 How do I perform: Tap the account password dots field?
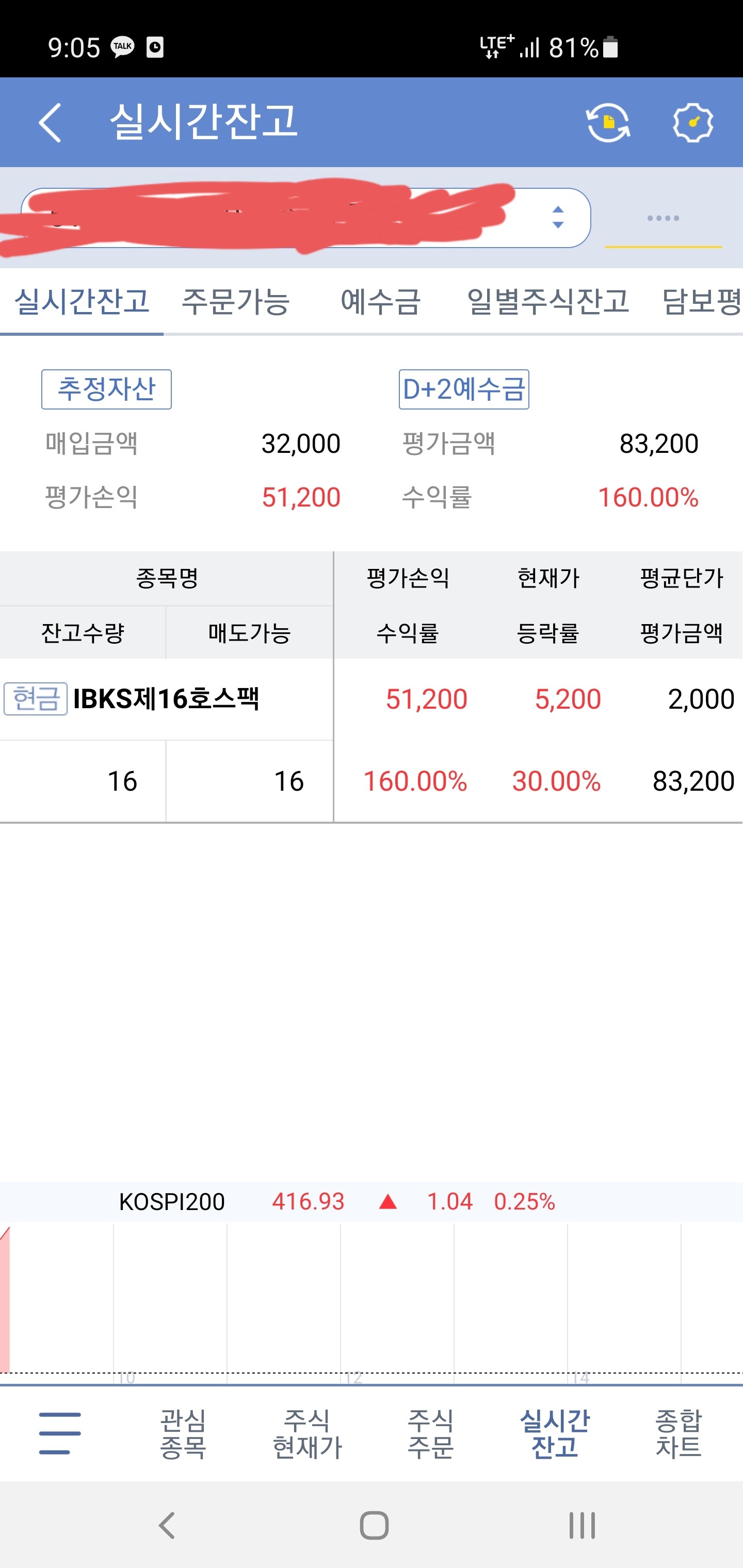(x=663, y=218)
